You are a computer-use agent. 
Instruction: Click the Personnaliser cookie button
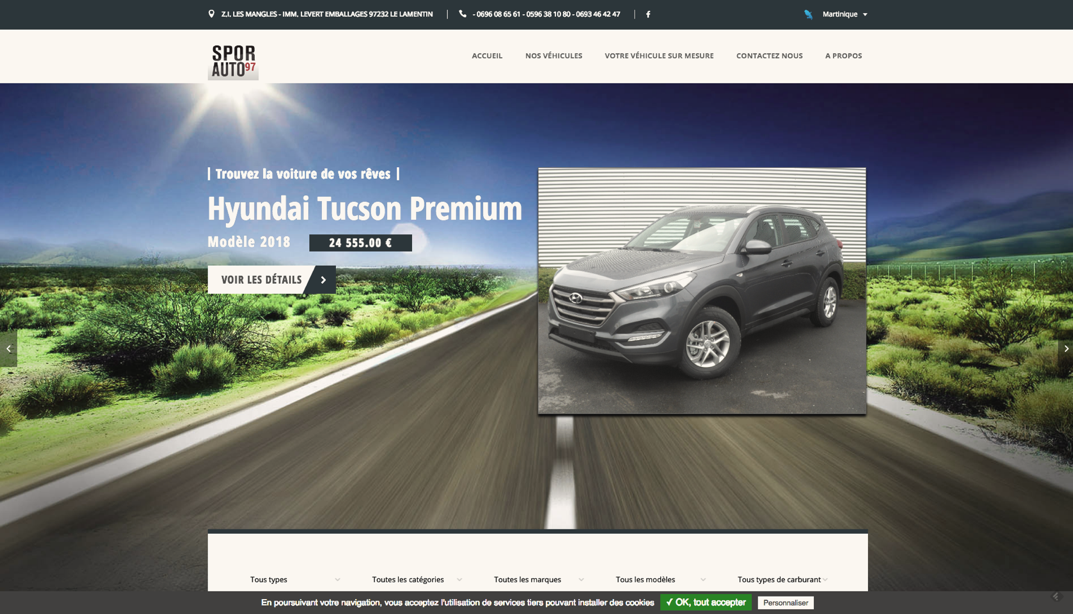[786, 603]
